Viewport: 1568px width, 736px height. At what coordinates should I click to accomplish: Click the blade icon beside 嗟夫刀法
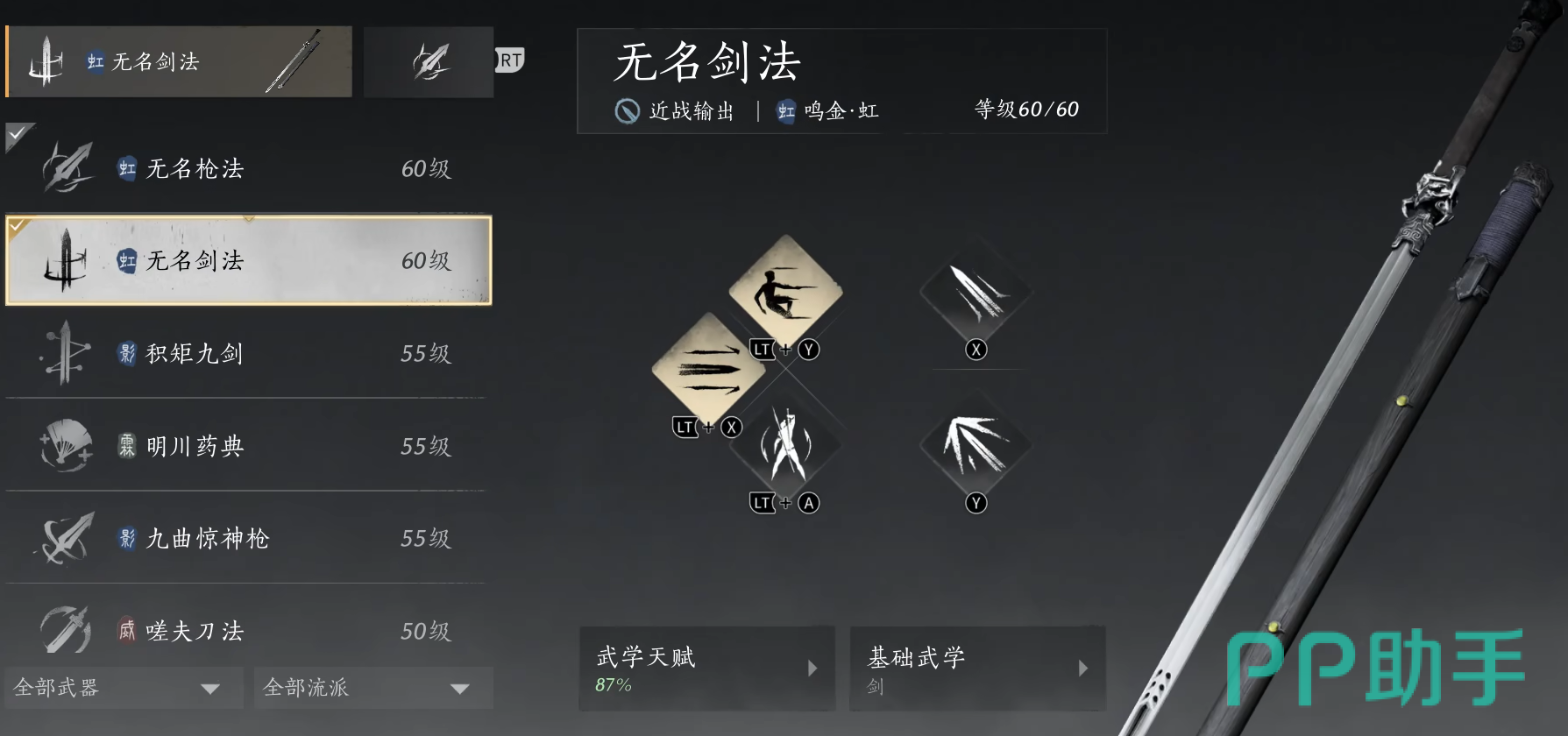(66, 630)
